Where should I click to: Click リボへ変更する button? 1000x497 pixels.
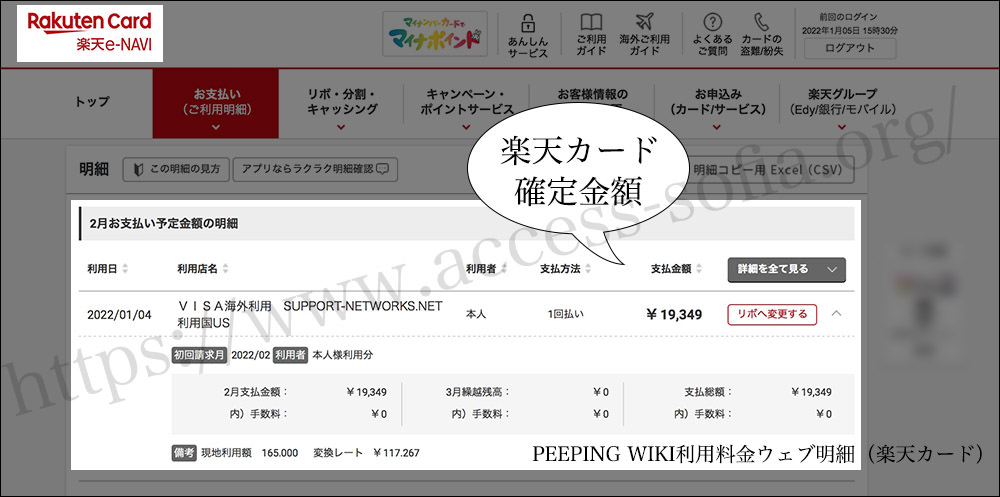[x=772, y=314]
